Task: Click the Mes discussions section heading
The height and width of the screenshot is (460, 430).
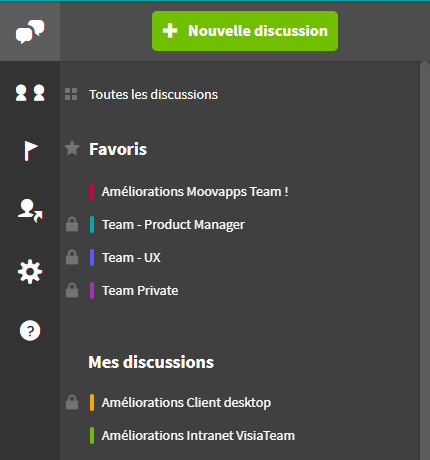Action: (x=151, y=362)
